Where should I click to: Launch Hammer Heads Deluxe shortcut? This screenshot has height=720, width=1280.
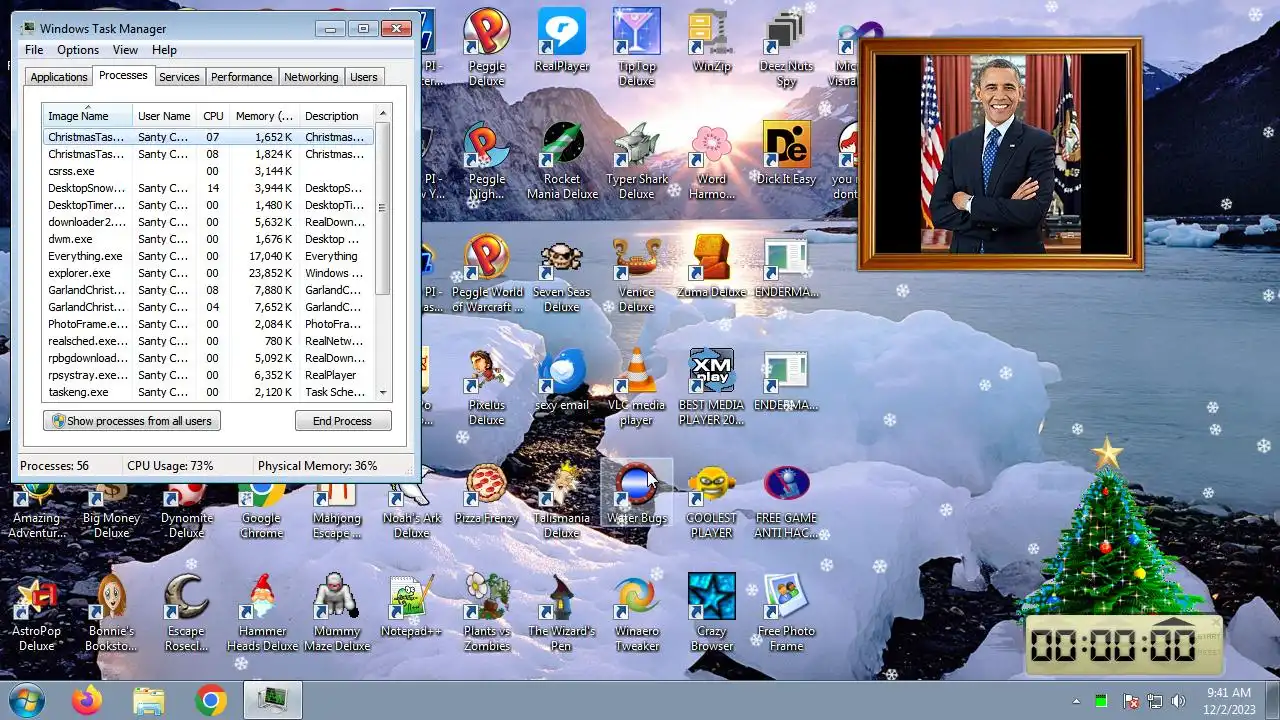coord(262,612)
